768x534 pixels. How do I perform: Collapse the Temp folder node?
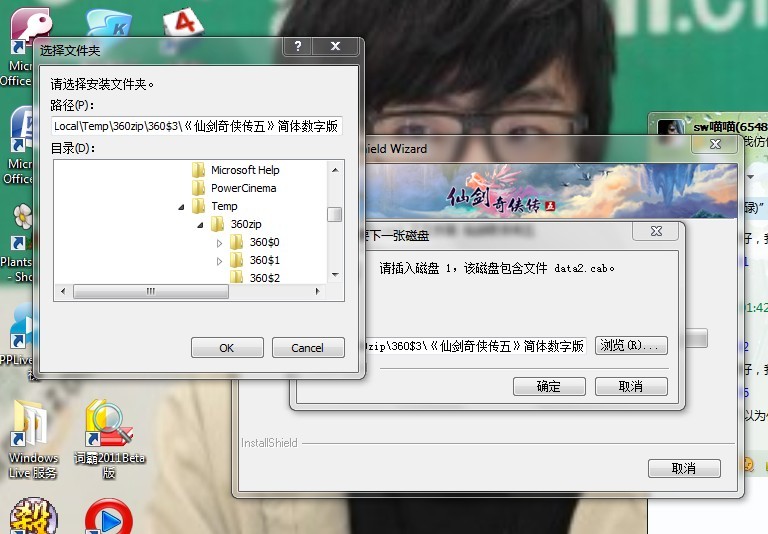click(x=182, y=207)
